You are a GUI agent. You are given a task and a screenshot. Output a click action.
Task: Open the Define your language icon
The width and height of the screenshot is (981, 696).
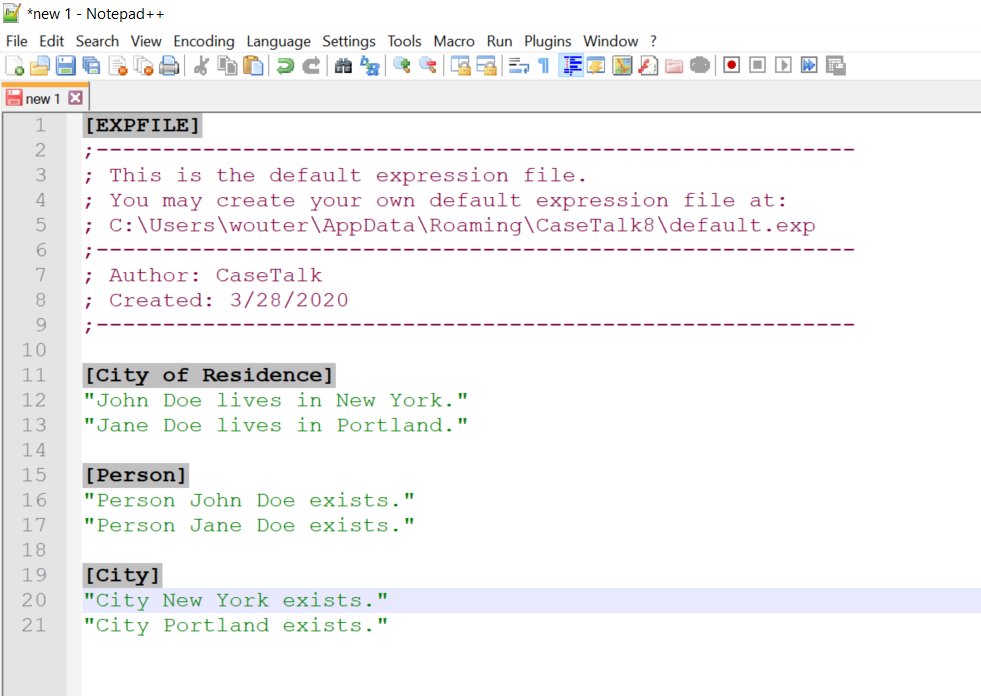click(x=596, y=66)
